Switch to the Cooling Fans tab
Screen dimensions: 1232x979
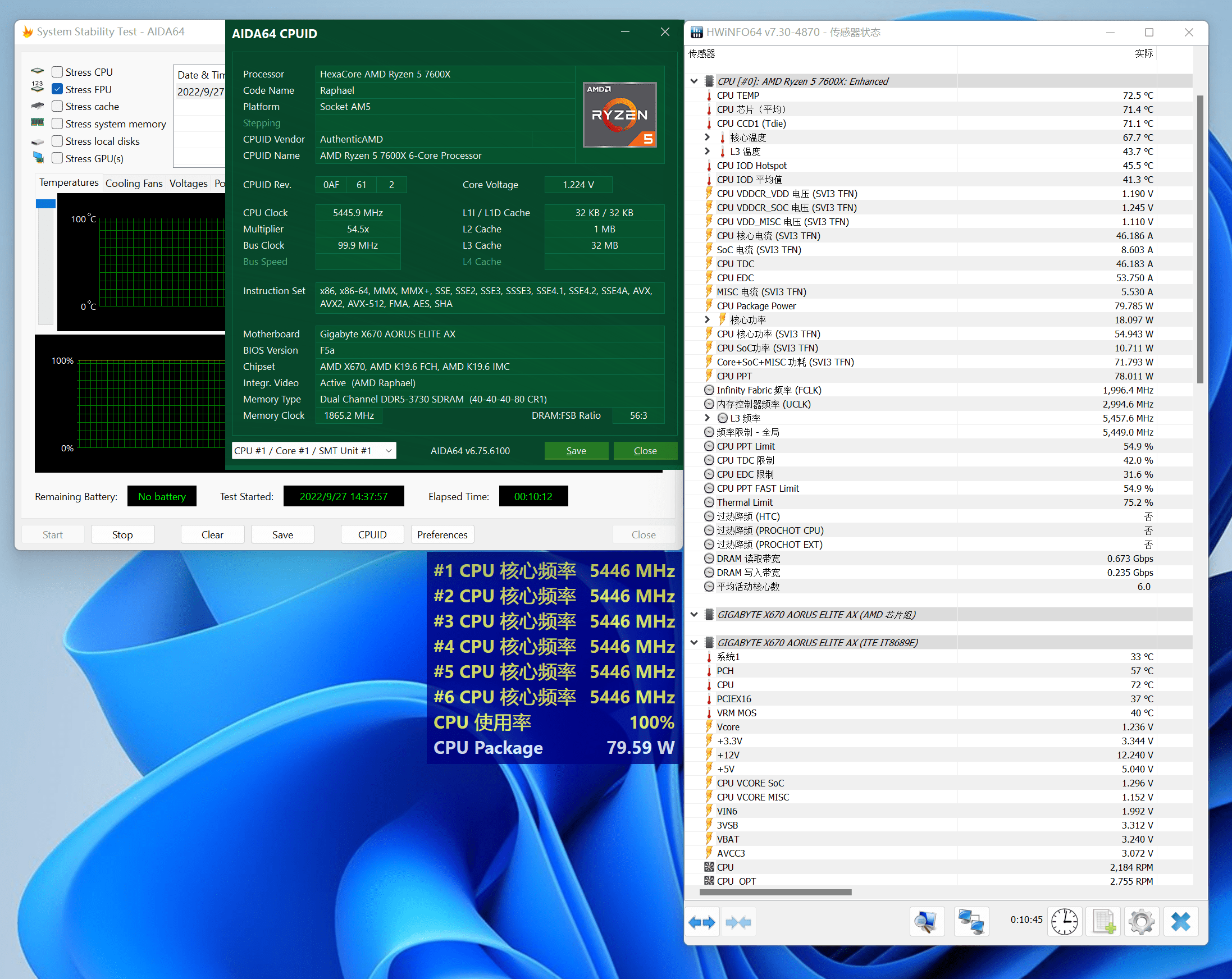(x=134, y=183)
